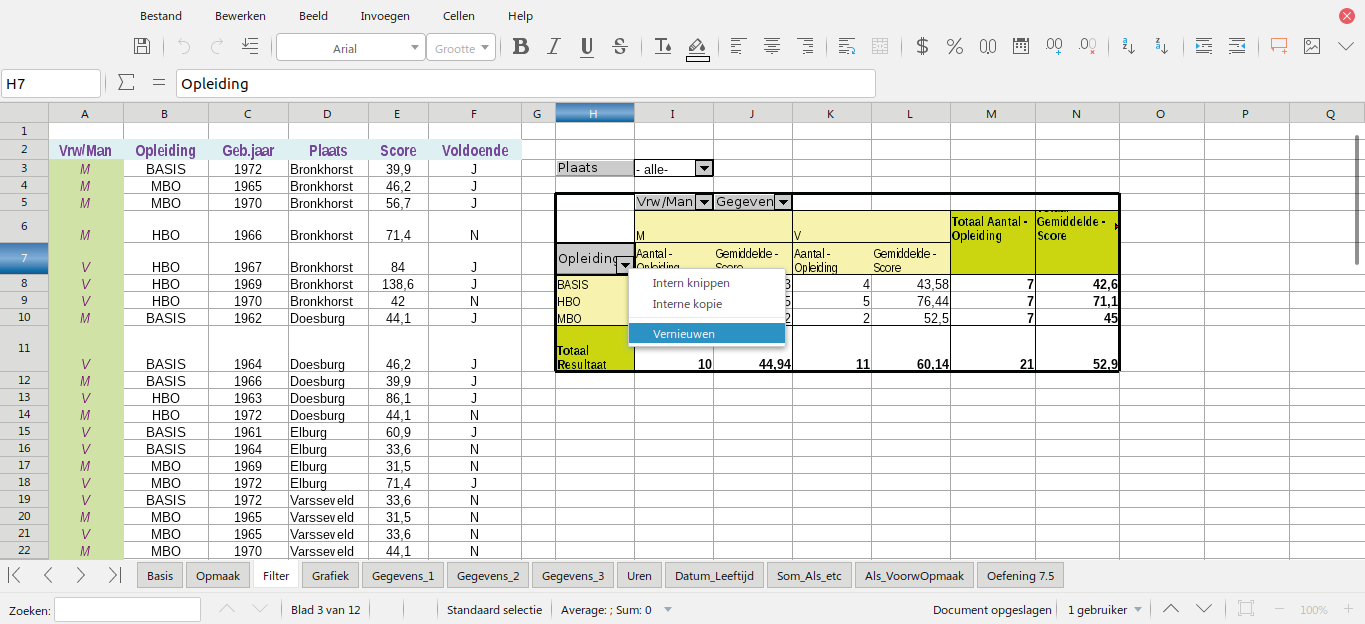
Task: Expand the Plaats filter dropdown arrow
Action: [x=704, y=169]
